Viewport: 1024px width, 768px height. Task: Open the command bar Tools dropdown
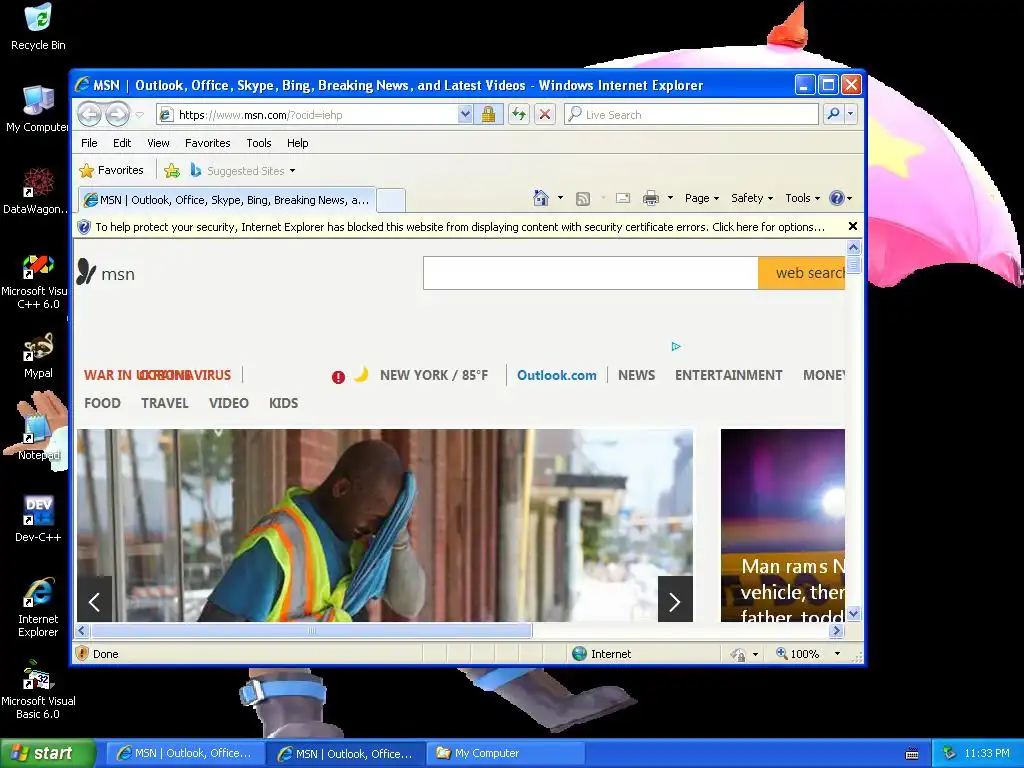click(x=802, y=198)
